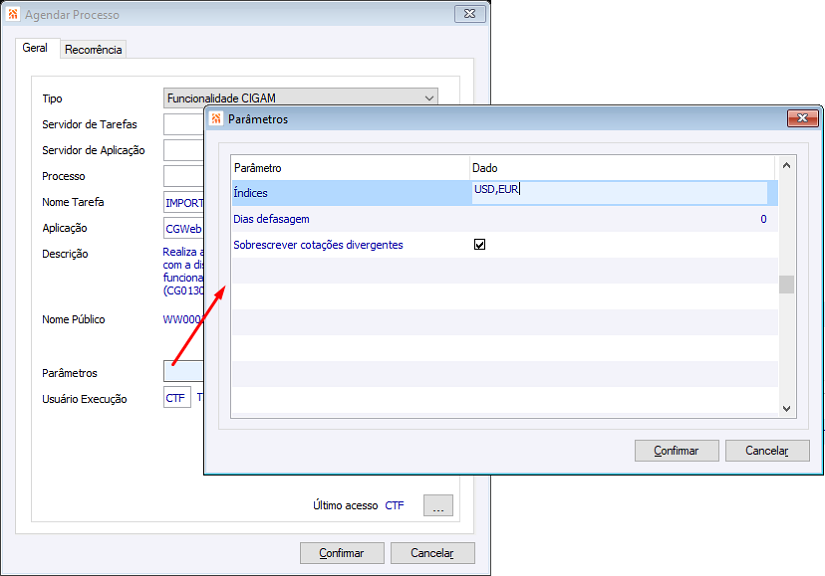Open the Tipo dropdown Funcionalidade CIGAM
This screenshot has height=576, width=825.
[x=300, y=98]
